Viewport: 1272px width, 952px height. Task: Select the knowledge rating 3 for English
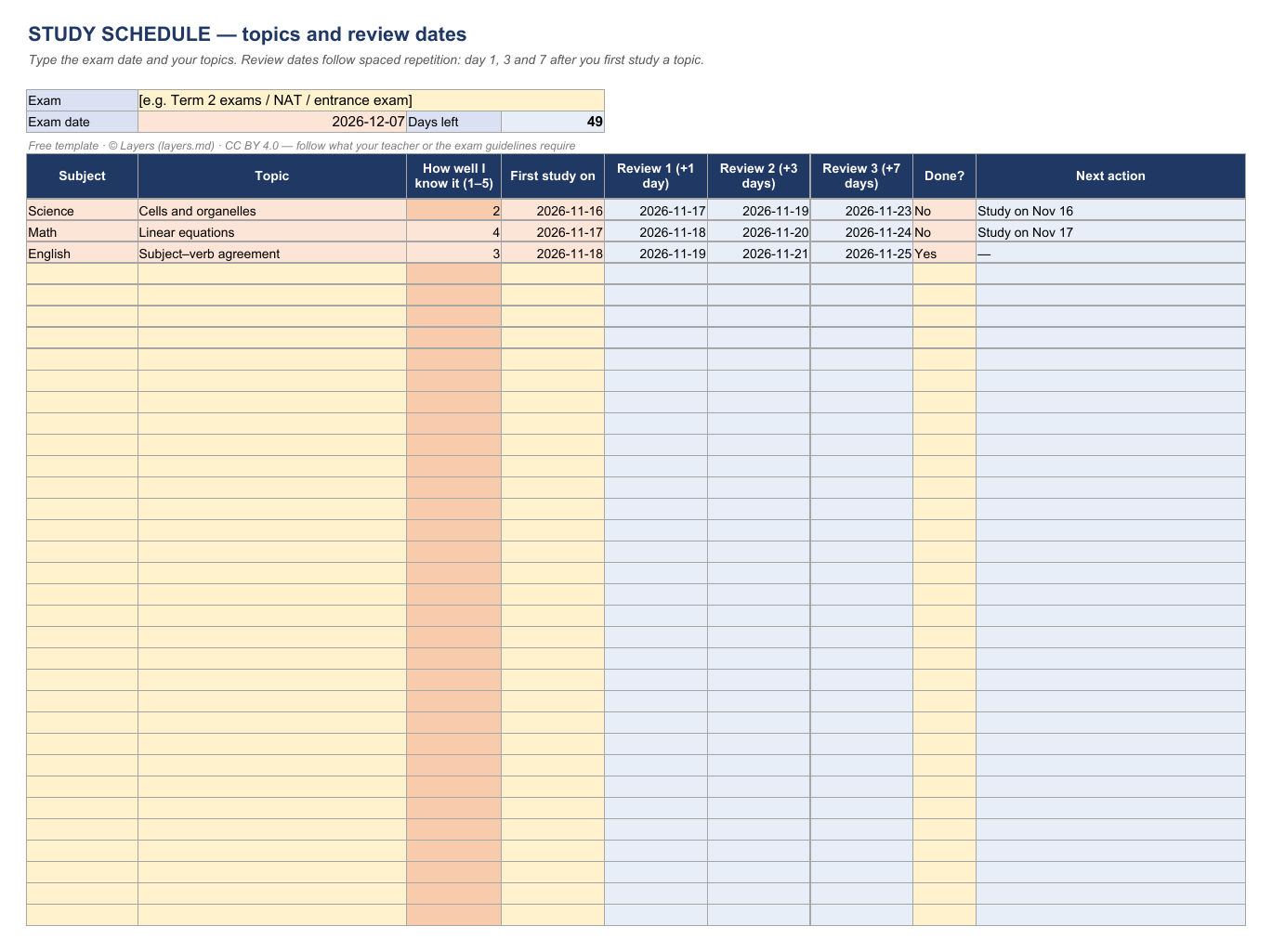454,254
